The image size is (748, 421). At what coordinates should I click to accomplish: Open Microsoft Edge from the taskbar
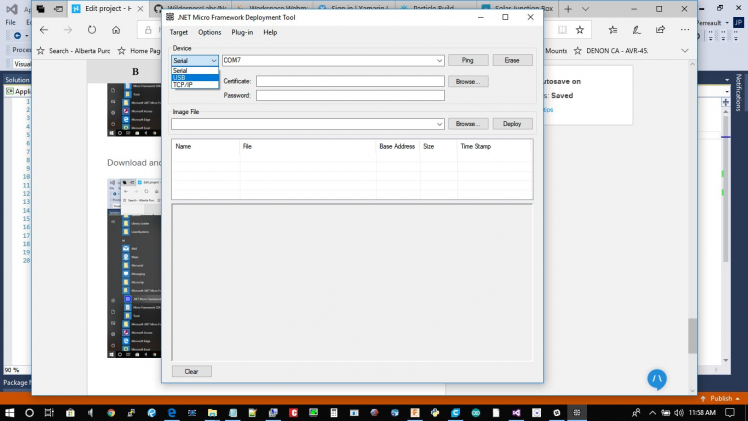coord(171,412)
